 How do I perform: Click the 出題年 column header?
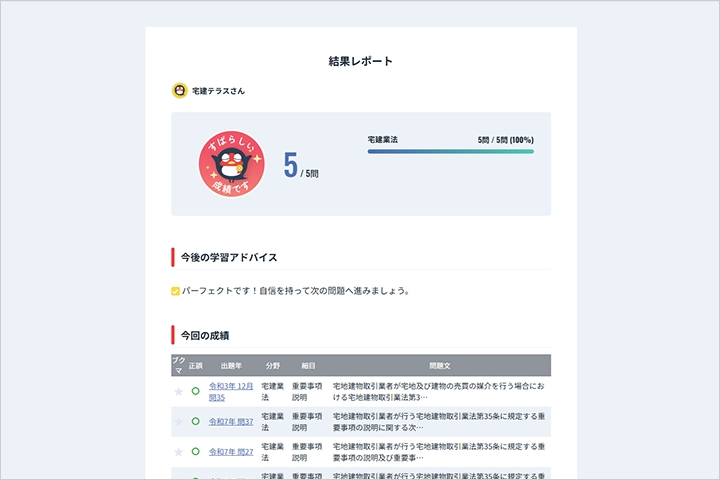pyautogui.click(x=231, y=366)
